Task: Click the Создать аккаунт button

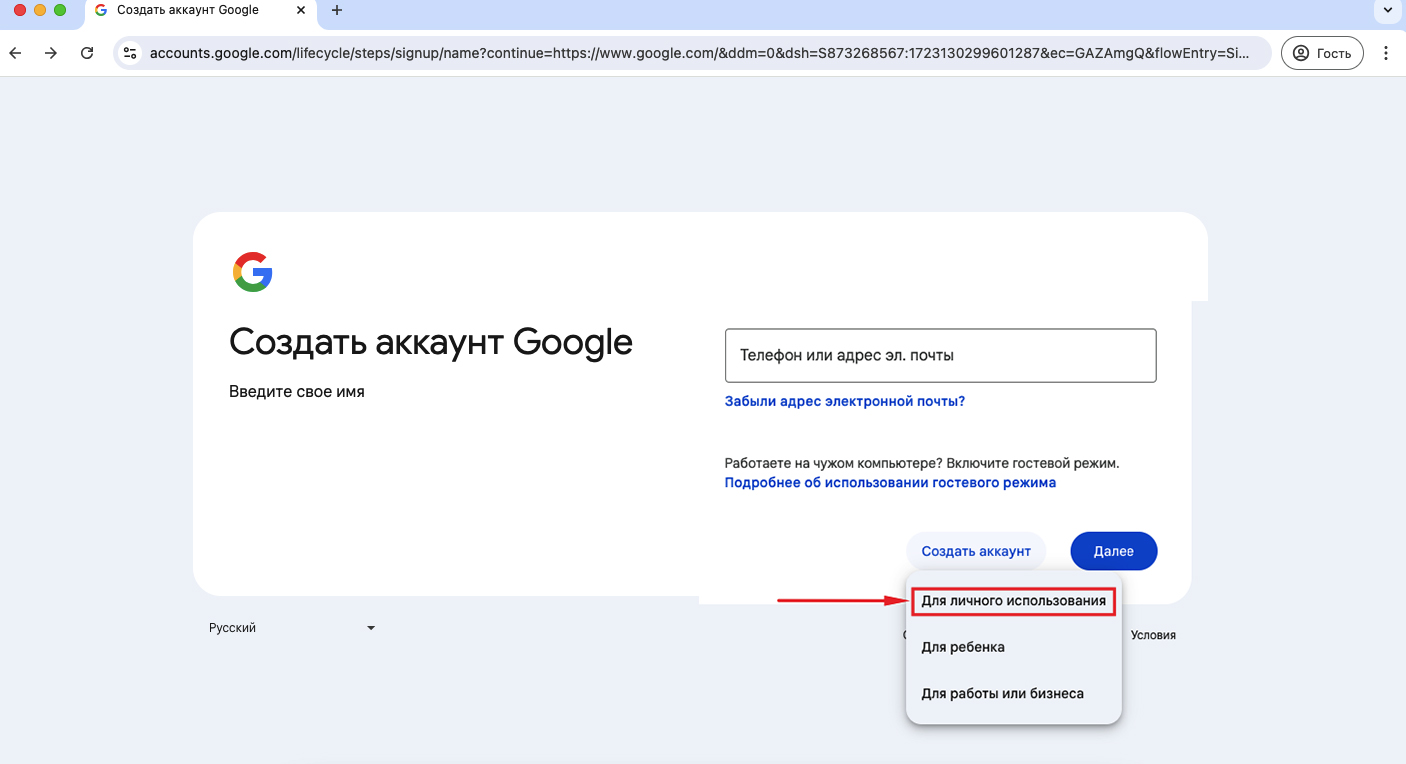Action: [976, 551]
